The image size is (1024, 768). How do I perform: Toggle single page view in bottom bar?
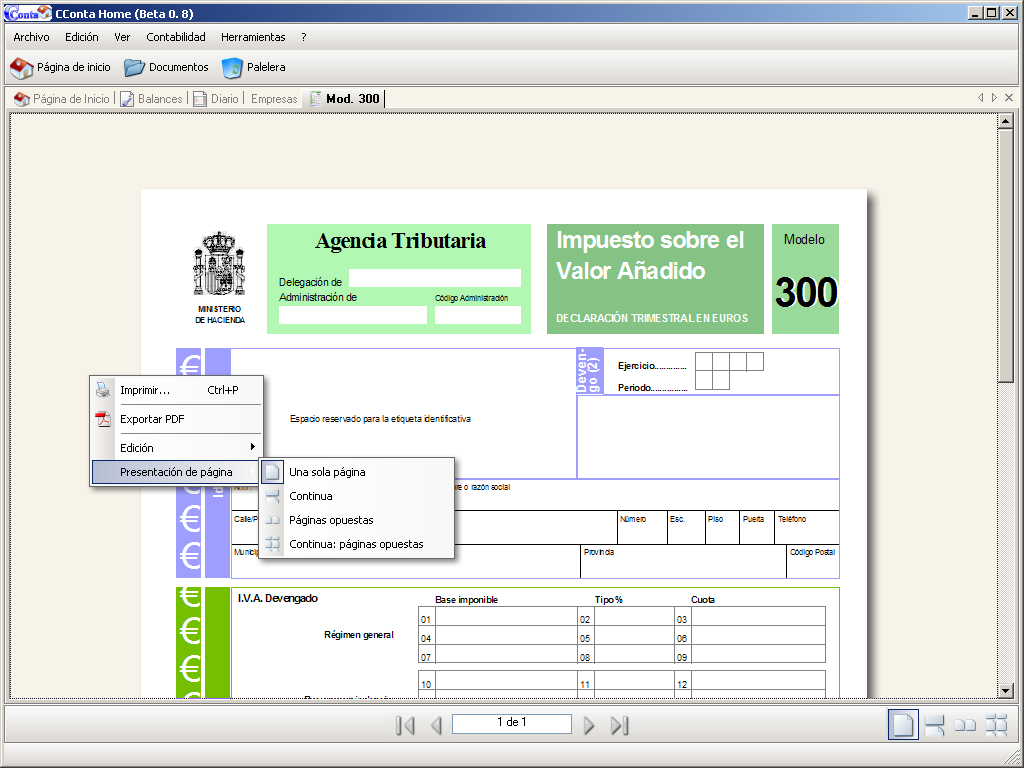click(903, 725)
